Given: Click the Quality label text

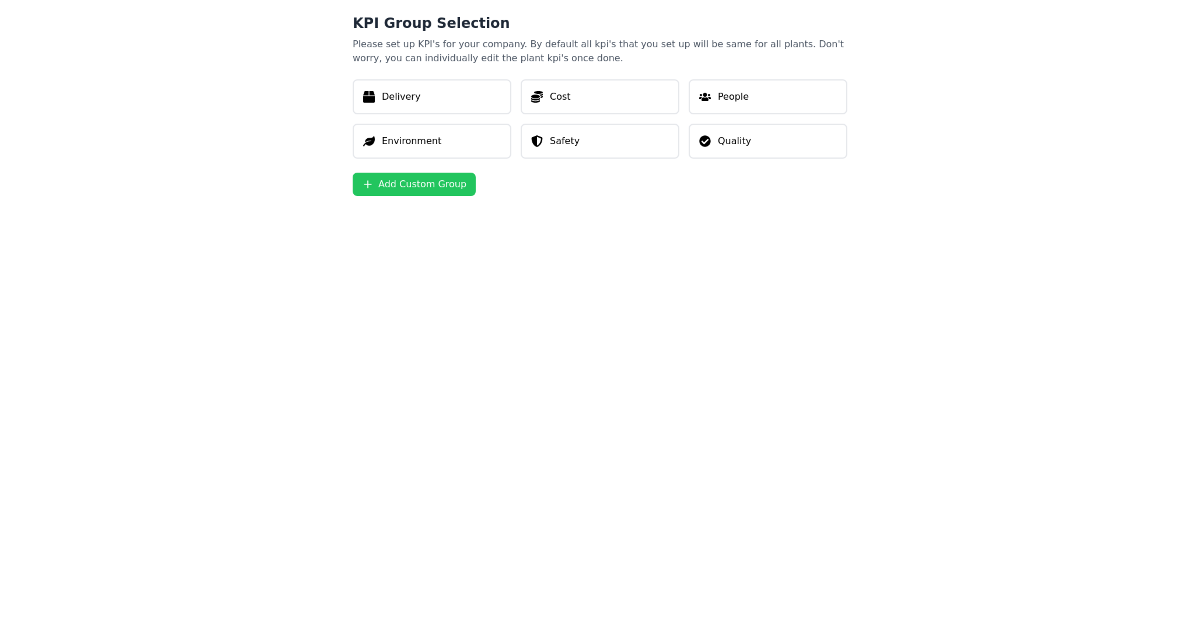Looking at the screenshot, I should [x=734, y=141].
